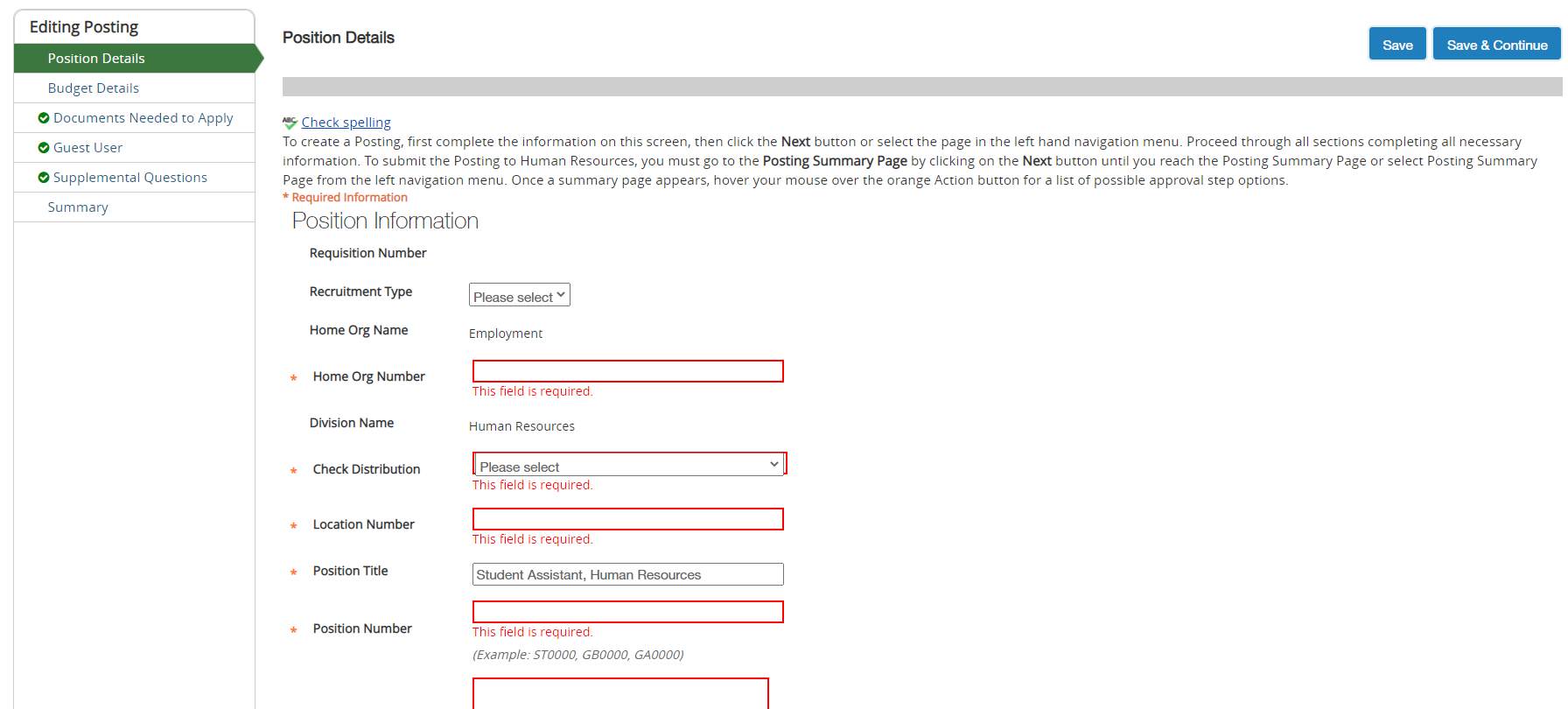Screen dimensions: 1568x709
Task: Navigate to Documents Needed to Apply
Action: [x=143, y=118]
